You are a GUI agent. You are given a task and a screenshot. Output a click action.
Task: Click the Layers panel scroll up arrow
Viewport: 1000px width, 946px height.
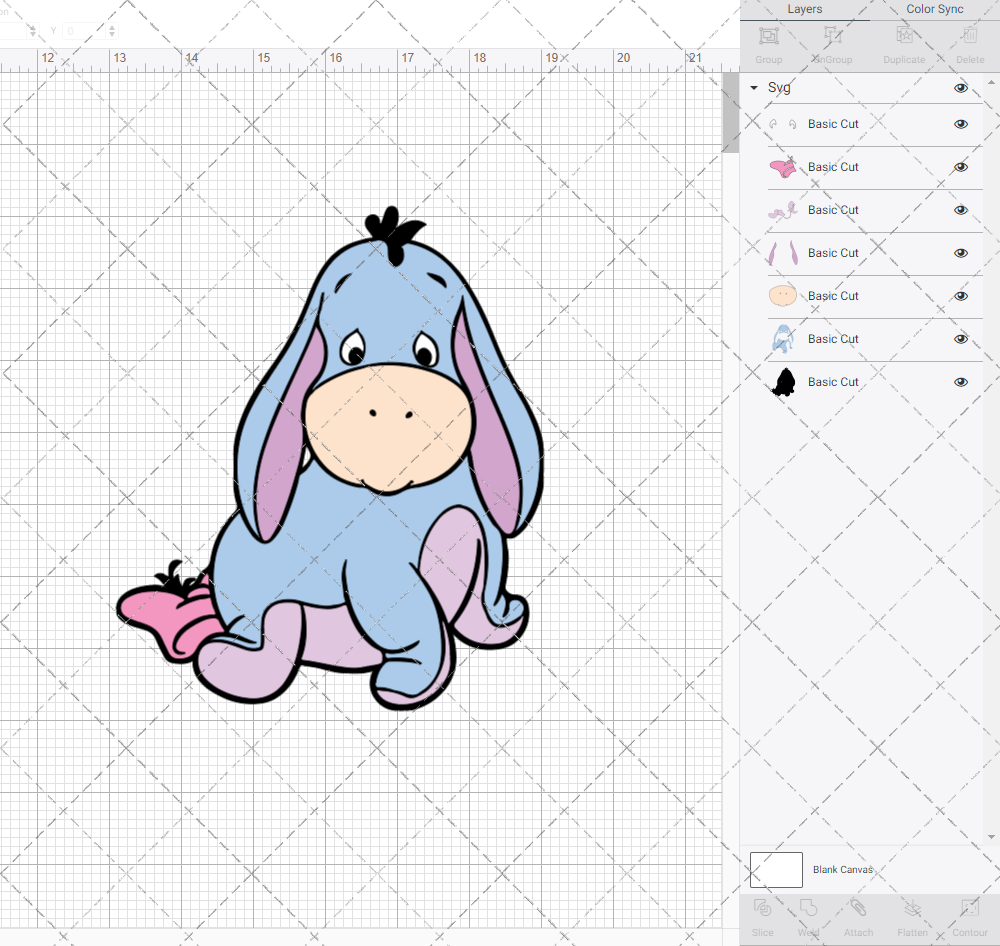(x=990, y=84)
